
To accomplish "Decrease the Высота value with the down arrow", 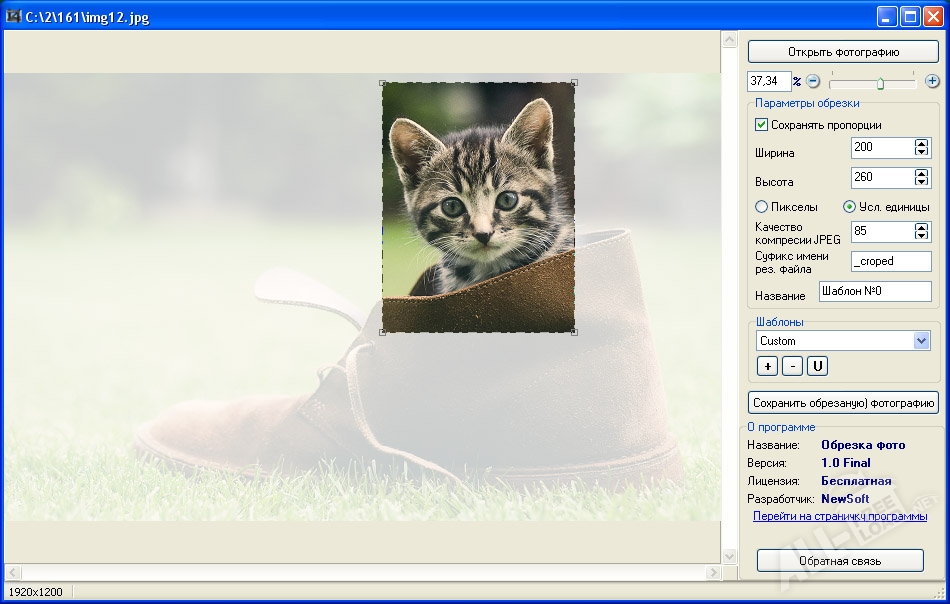I will point(921,182).
